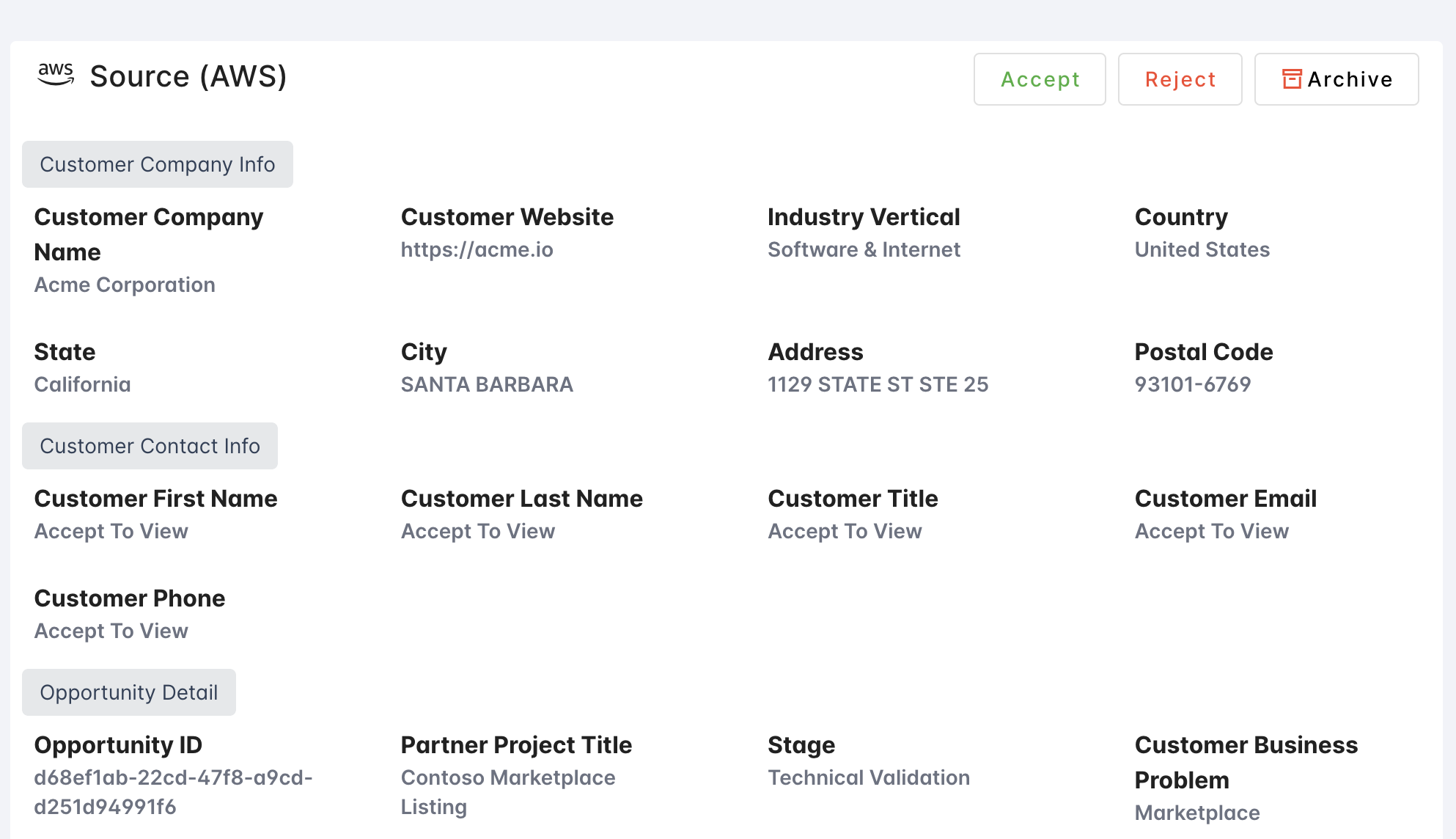Click the AWS logo icon

click(x=56, y=75)
